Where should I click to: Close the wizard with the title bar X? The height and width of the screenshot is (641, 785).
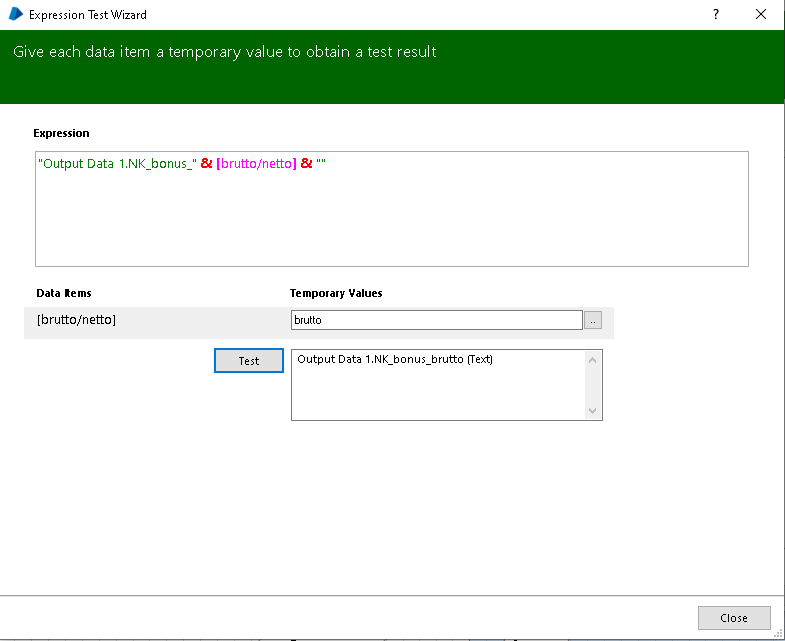[762, 15]
